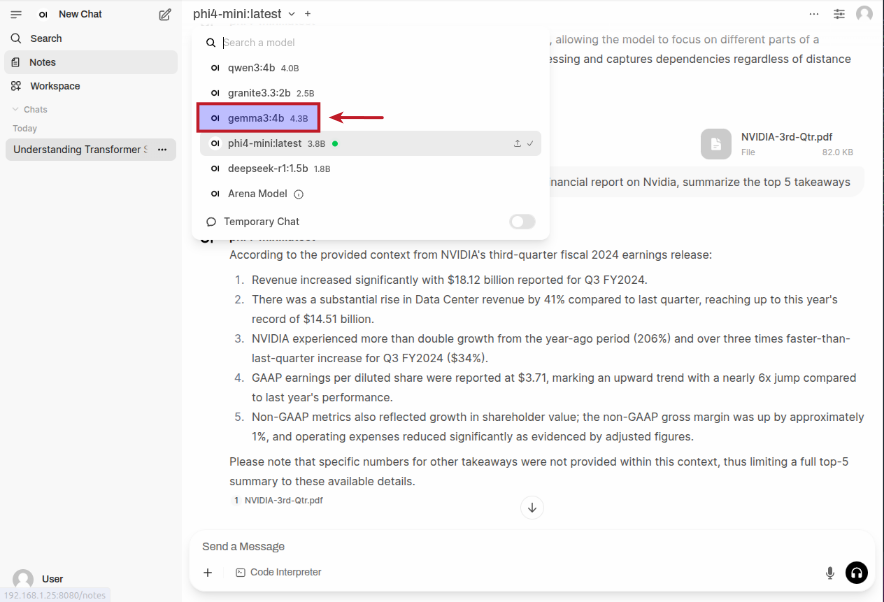Click the microphone dictation icon
Viewport: 884px width, 602px height.
point(829,573)
